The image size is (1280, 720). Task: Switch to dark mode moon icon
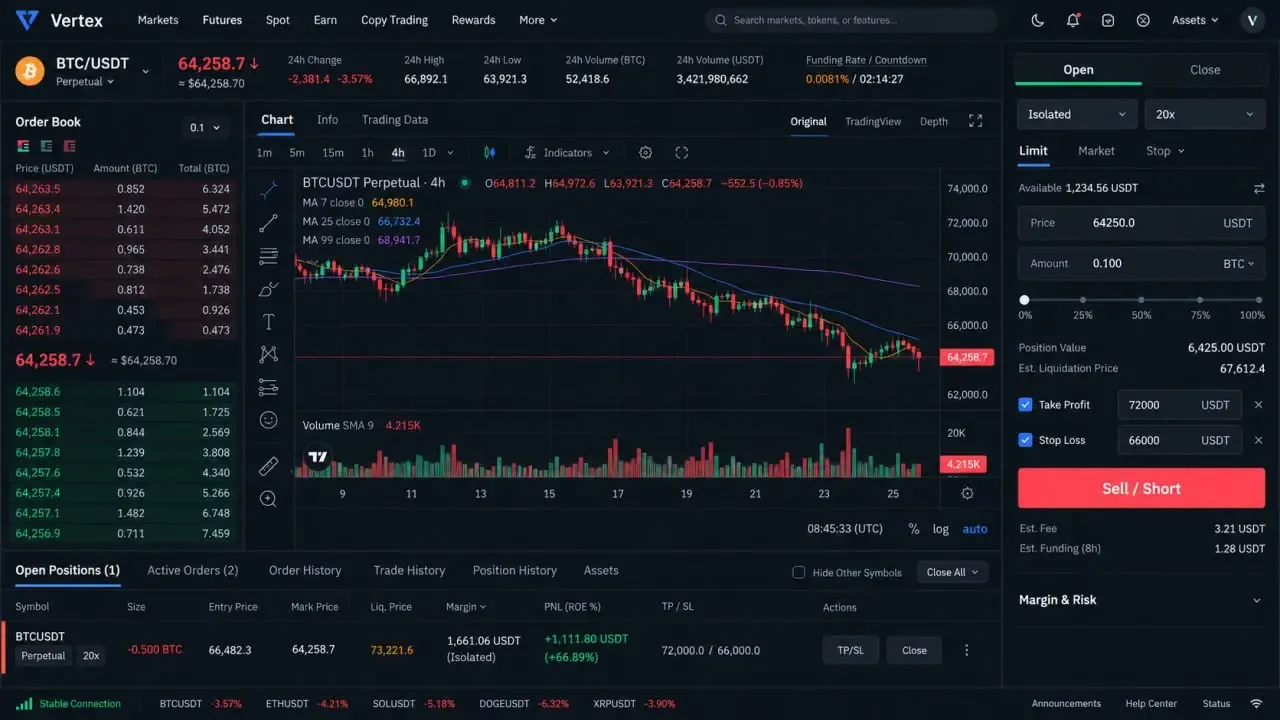(x=1038, y=20)
